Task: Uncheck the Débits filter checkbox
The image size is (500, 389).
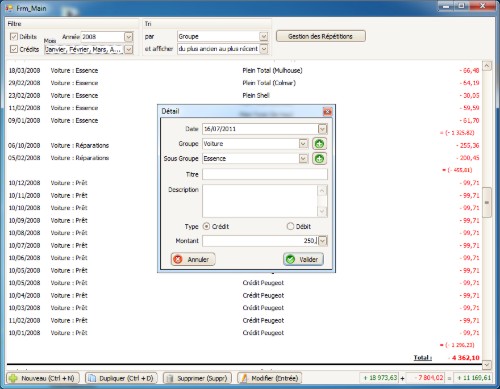Action: (14, 37)
